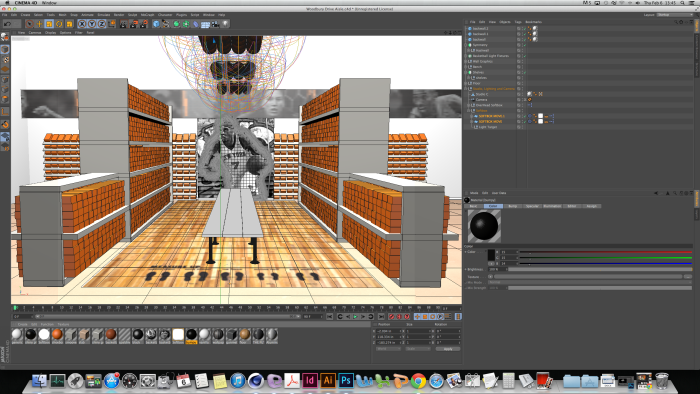Viewport: 700px width, 394px height.
Task: Toggle Y-axis lock
Action: [x=92, y=24]
